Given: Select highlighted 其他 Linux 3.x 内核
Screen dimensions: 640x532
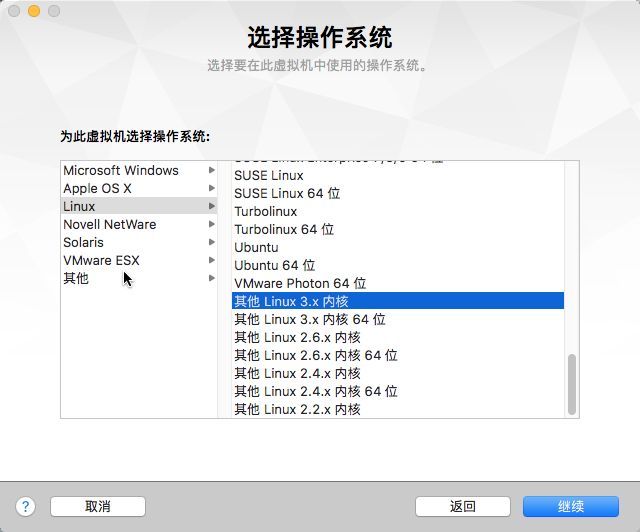Looking at the screenshot, I should click(x=398, y=301).
